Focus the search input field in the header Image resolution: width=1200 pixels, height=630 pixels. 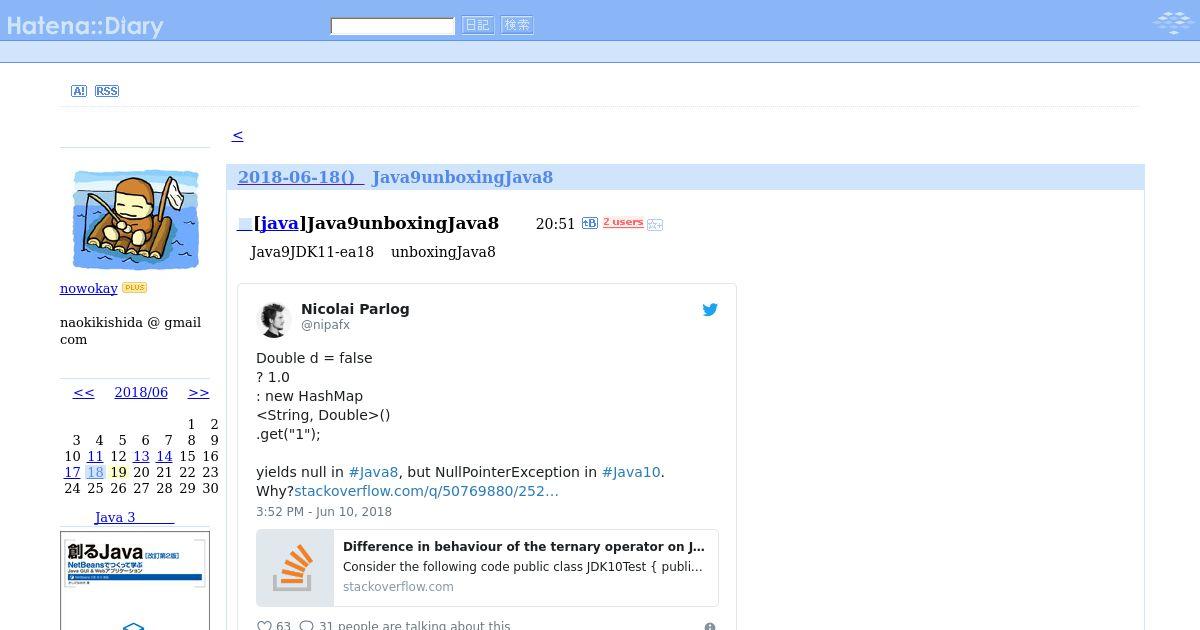(x=393, y=26)
